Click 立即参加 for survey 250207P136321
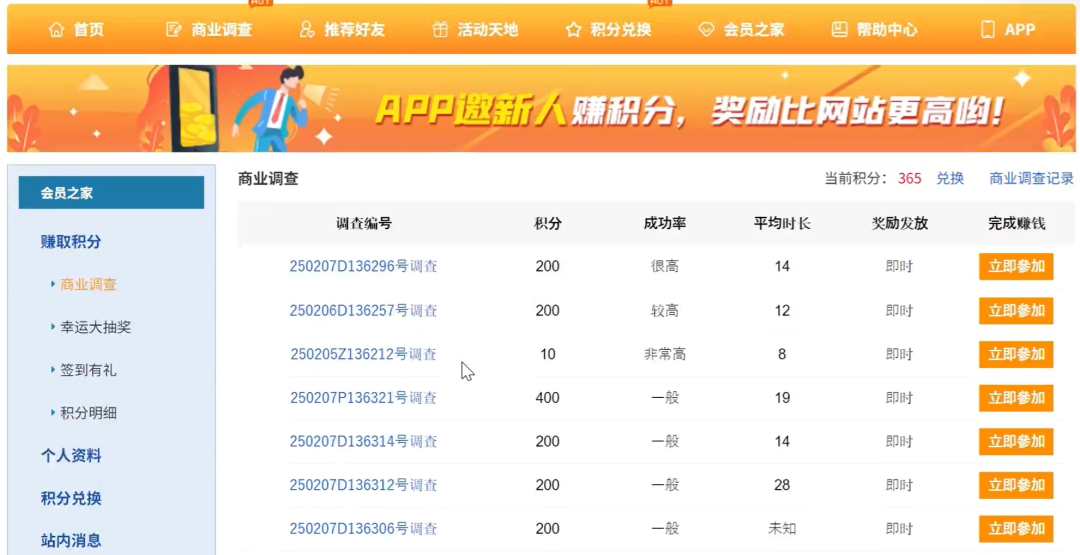Image resolution: width=1080 pixels, height=555 pixels. [1016, 397]
